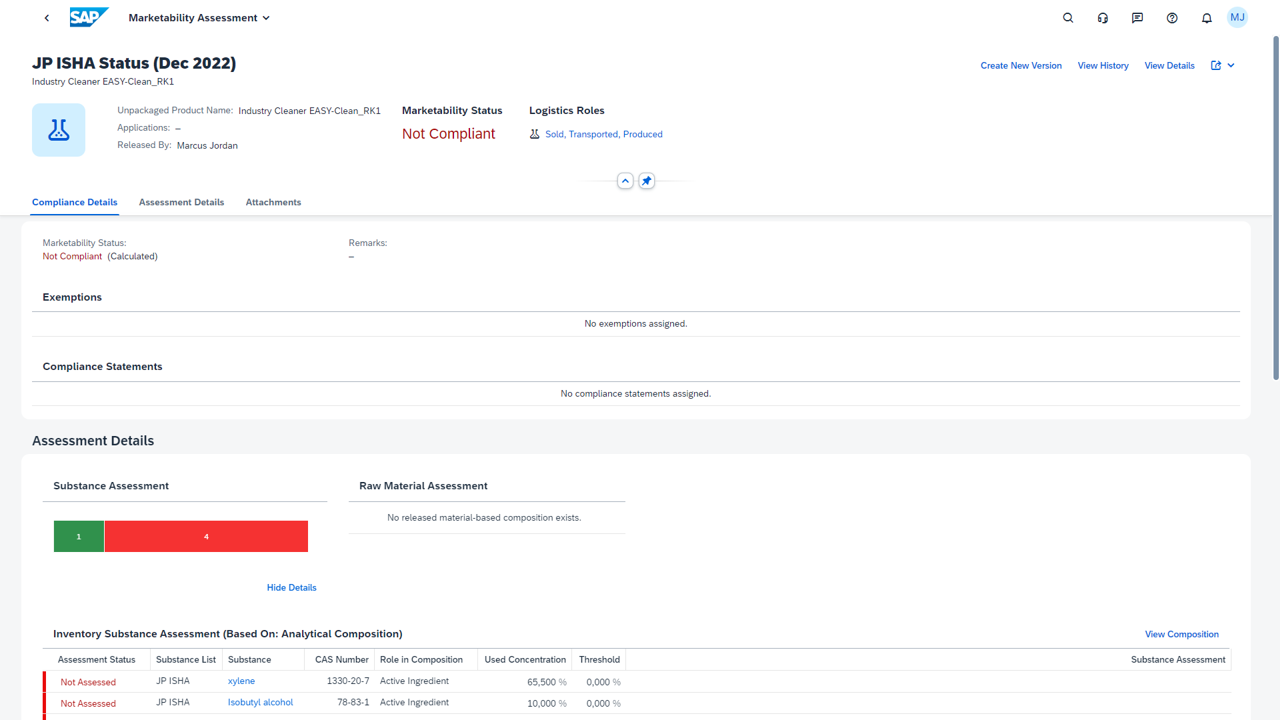Screen dimensions: 1280x720
Task: Click the share export icon
Action: click(x=1216, y=65)
